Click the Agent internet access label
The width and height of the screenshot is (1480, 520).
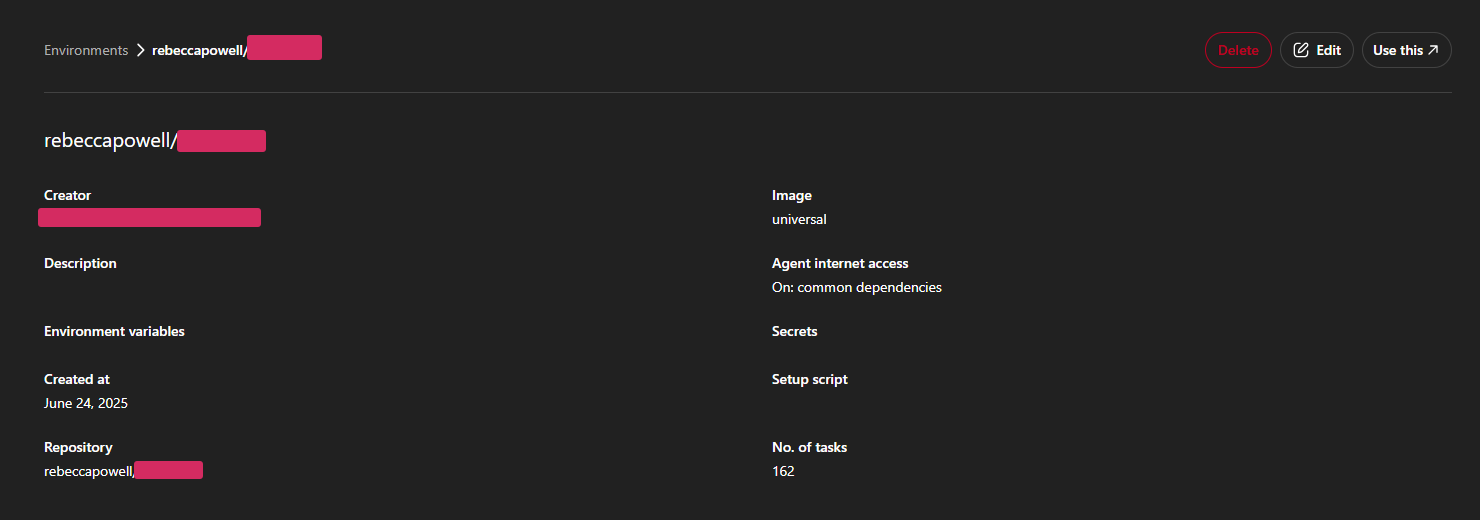(840, 263)
